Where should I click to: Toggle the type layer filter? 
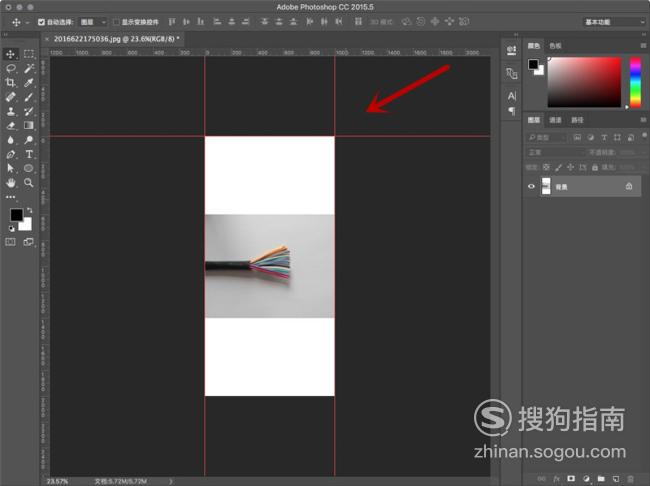[x=604, y=137]
